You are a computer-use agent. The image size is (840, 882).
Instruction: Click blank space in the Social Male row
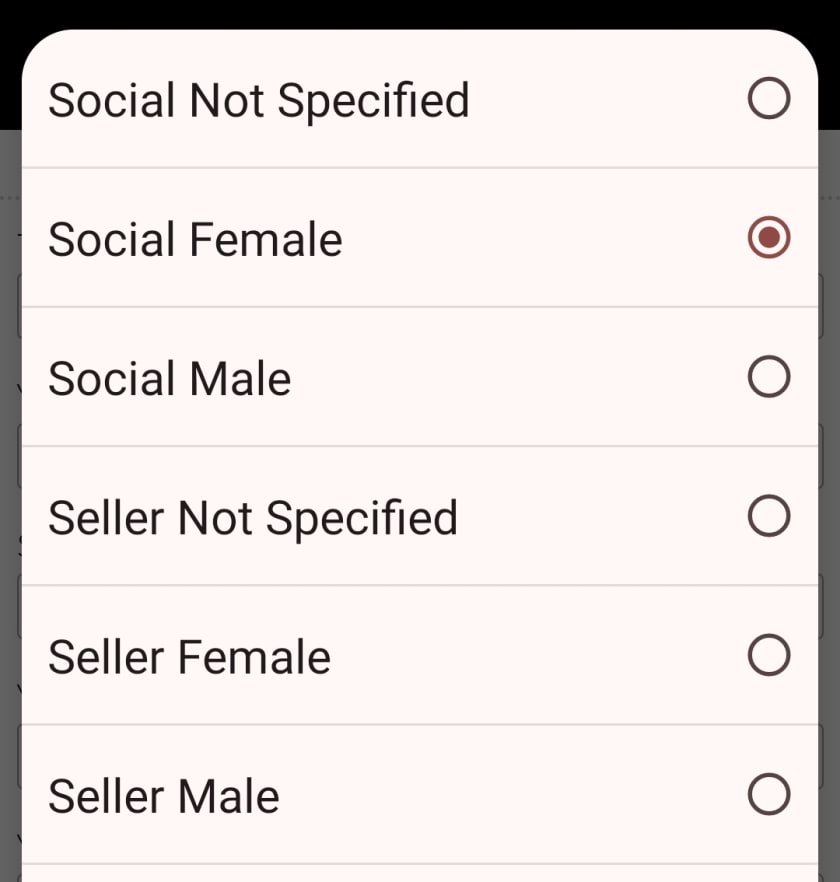click(x=518, y=377)
